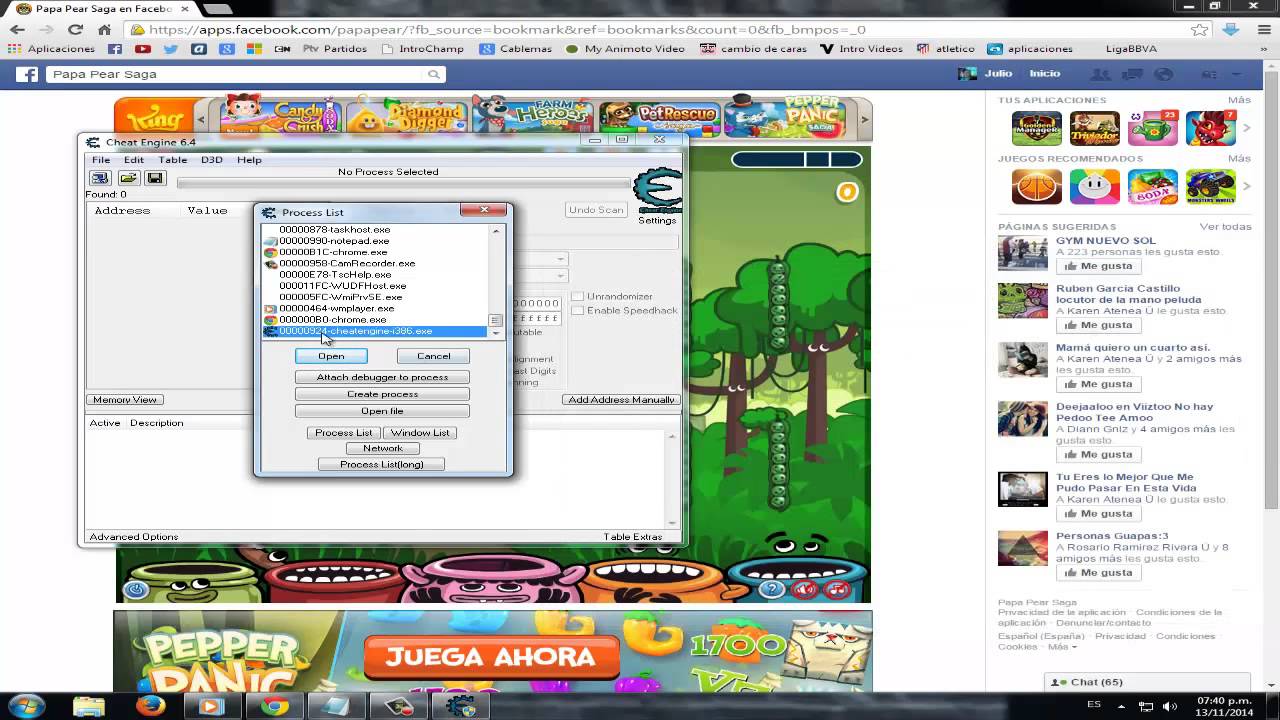Viewport: 1280px width, 720px height.
Task: Click the blue power button in the game
Action: point(136,590)
